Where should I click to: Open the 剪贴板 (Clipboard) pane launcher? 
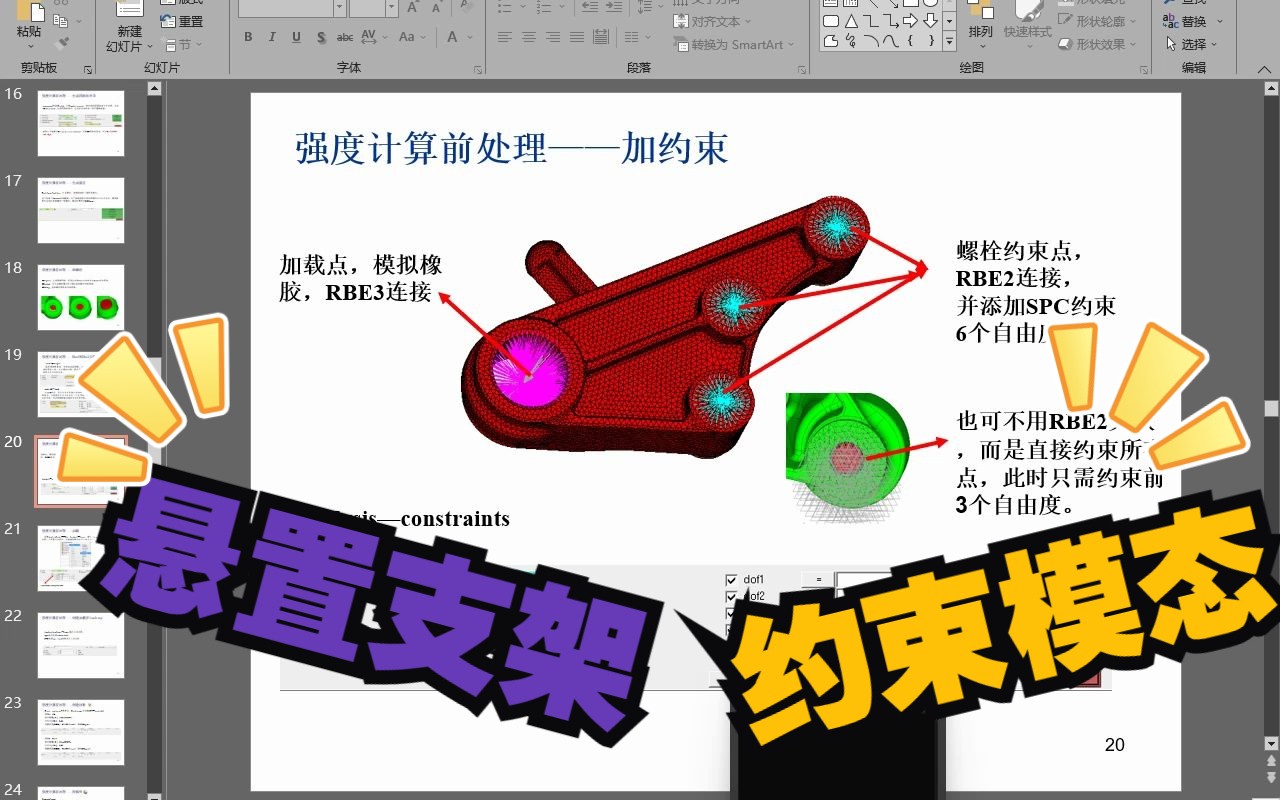88,70
